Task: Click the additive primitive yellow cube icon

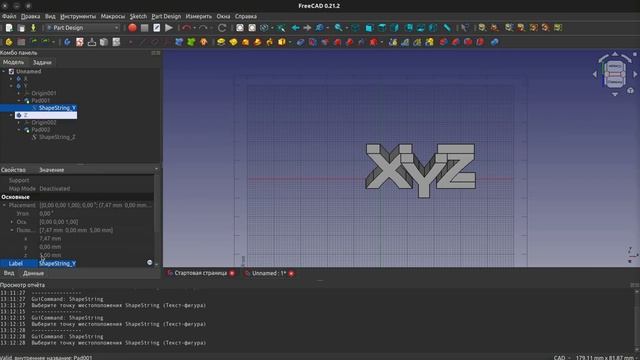Action: pos(282,42)
